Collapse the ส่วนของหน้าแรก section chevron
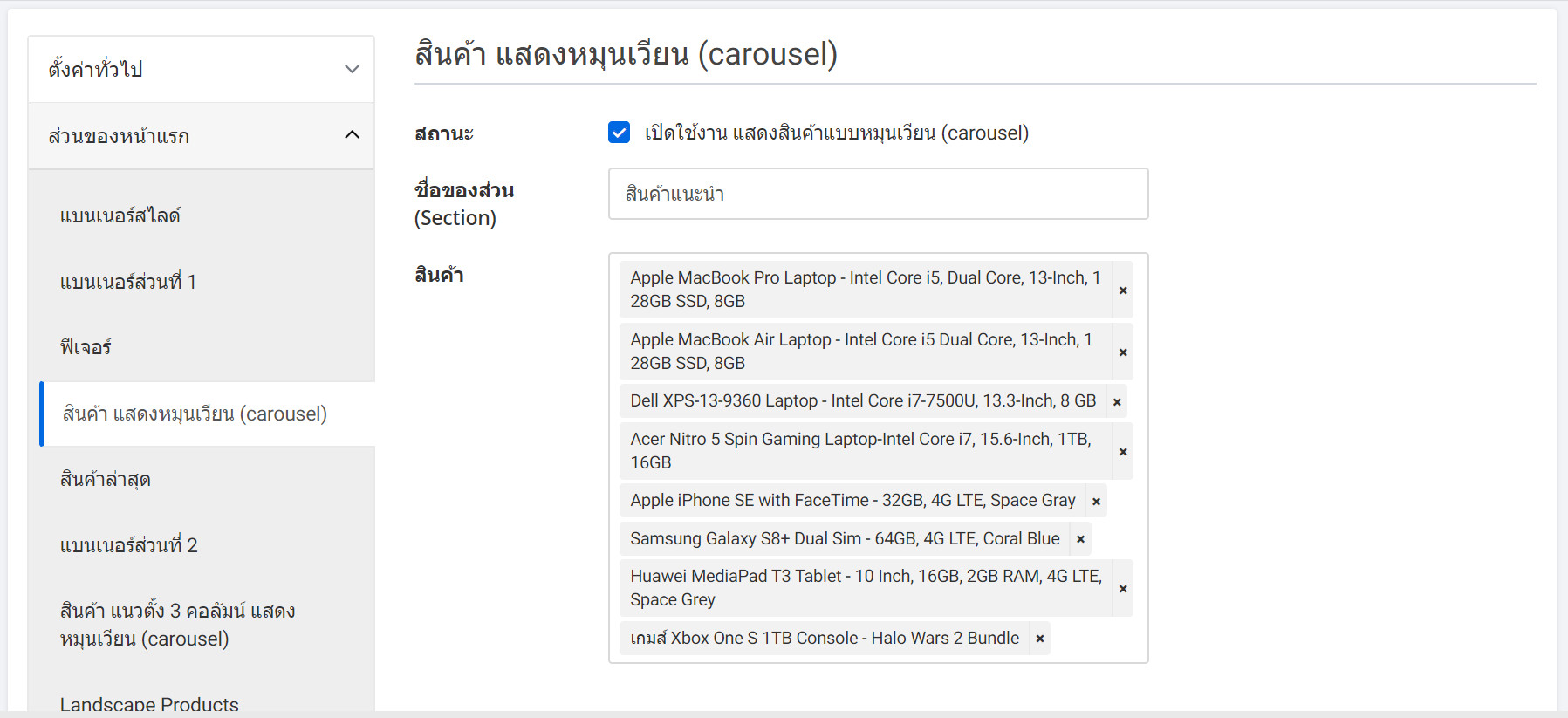This screenshot has height=718, width=1568. click(352, 135)
